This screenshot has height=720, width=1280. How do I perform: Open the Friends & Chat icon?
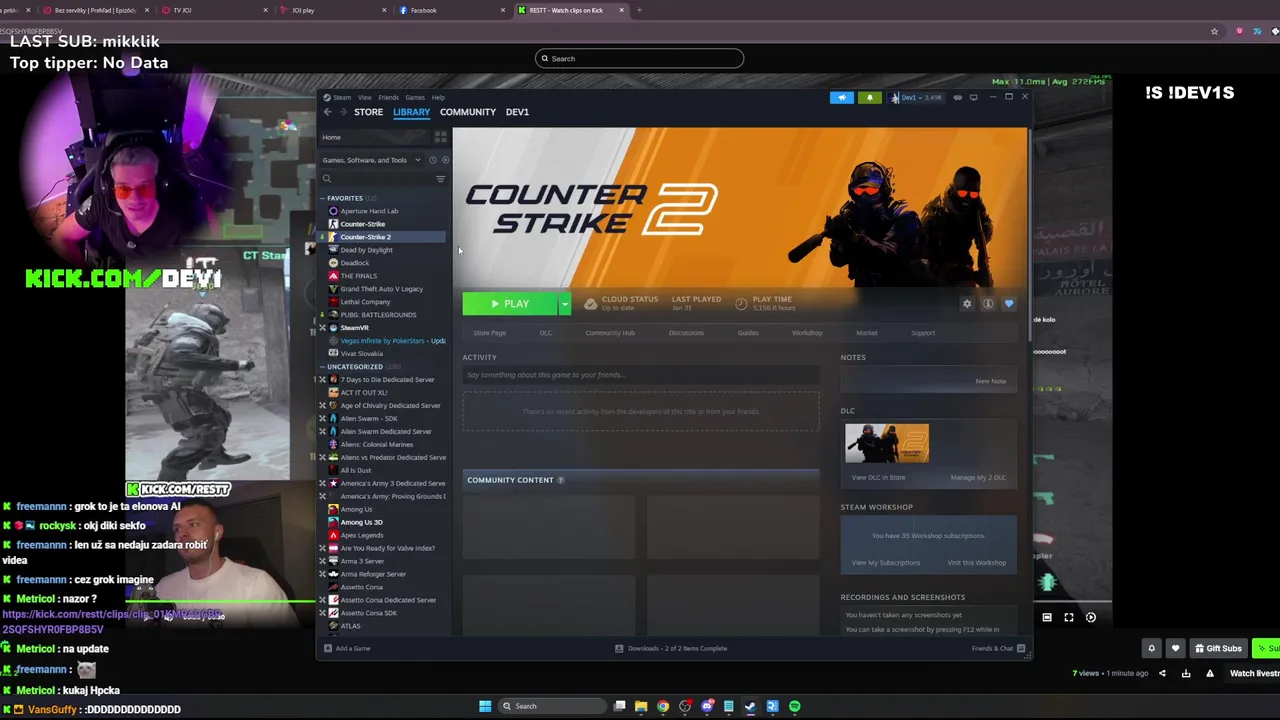pyautogui.click(x=1021, y=648)
